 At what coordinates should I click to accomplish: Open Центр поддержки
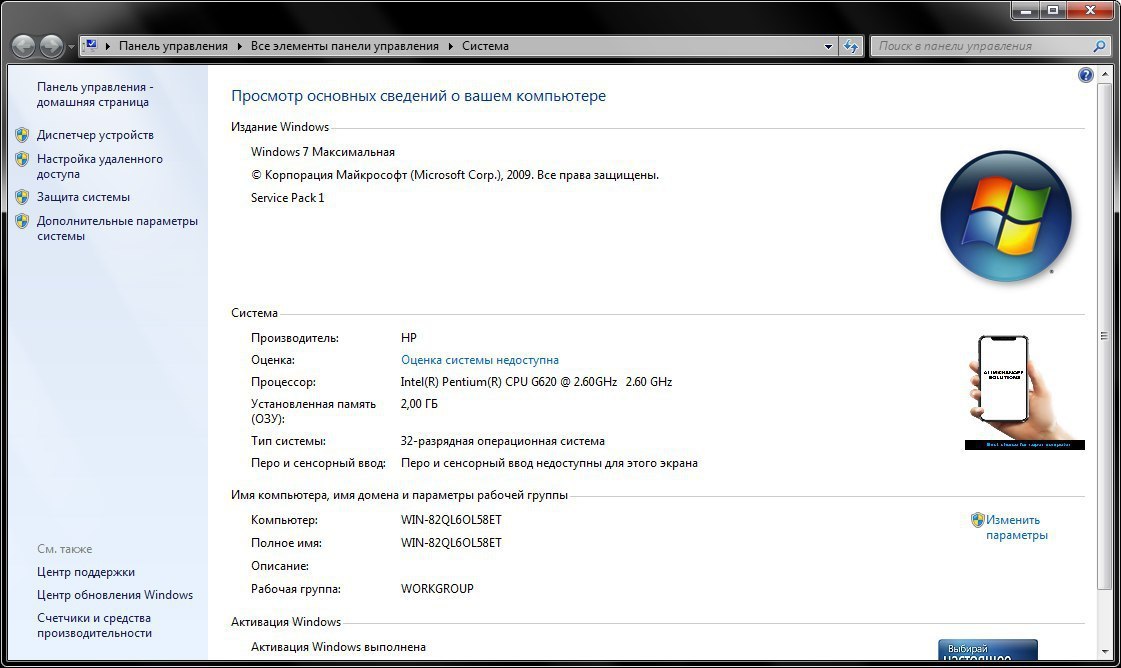(x=86, y=572)
